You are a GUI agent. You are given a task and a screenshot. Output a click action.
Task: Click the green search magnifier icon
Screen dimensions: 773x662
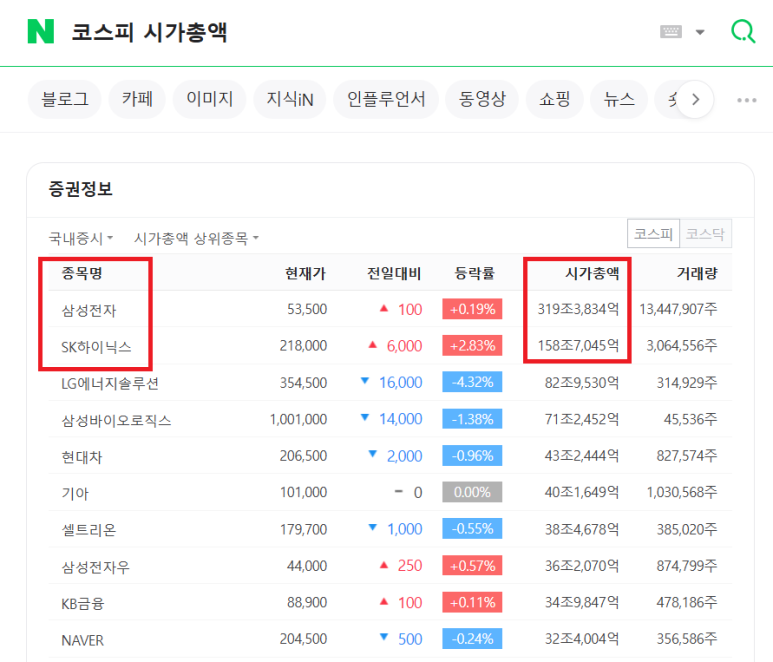point(743,32)
